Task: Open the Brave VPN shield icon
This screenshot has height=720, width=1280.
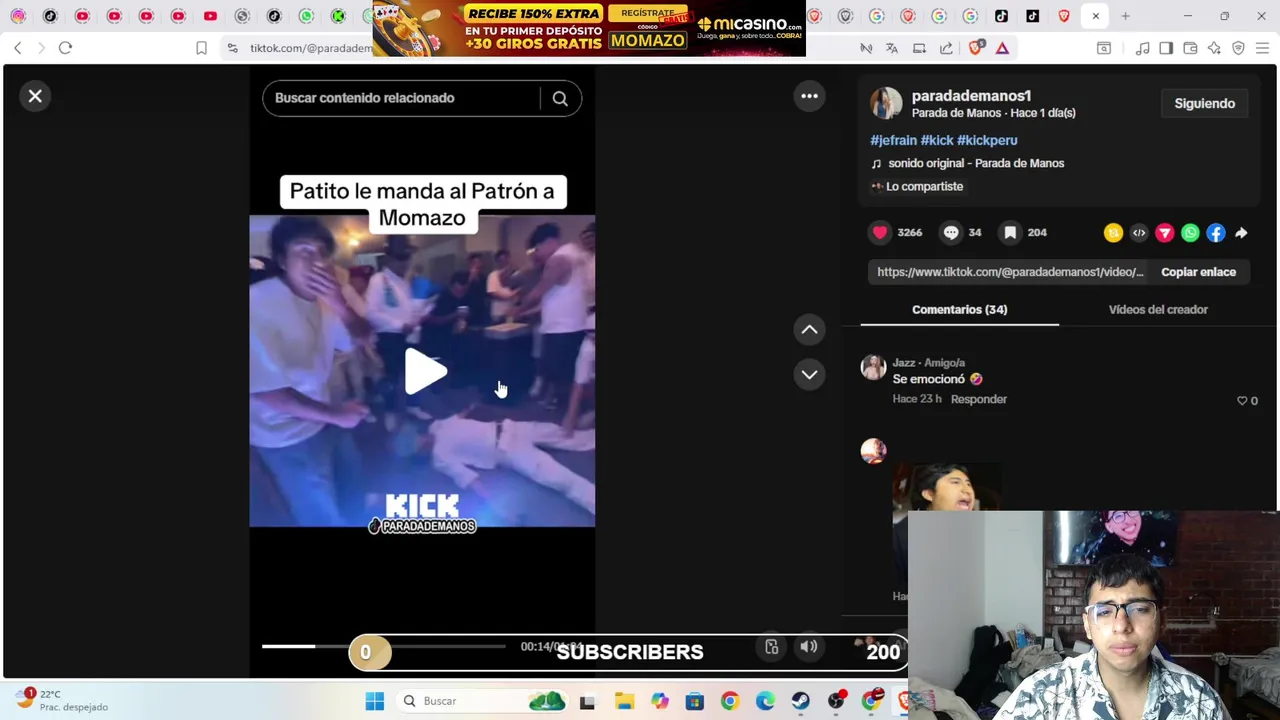Action: point(1238,48)
